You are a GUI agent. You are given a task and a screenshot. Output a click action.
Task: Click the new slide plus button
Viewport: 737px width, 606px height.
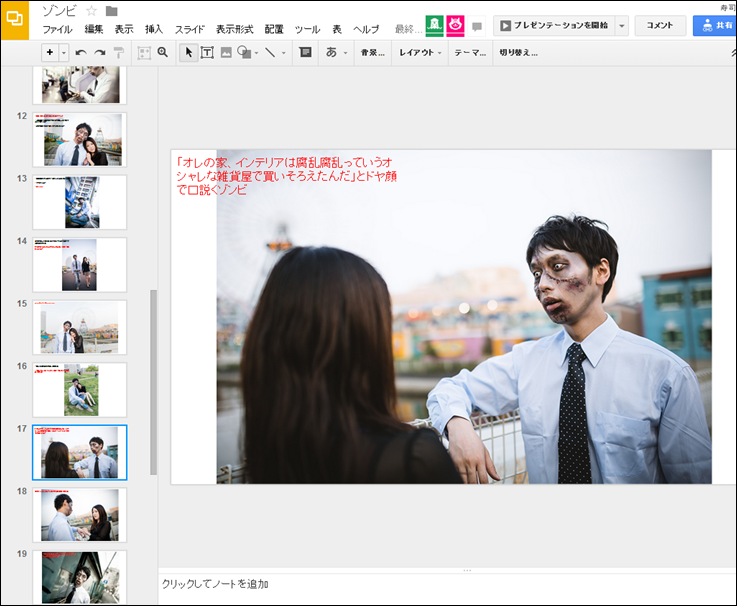click(x=50, y=52)
